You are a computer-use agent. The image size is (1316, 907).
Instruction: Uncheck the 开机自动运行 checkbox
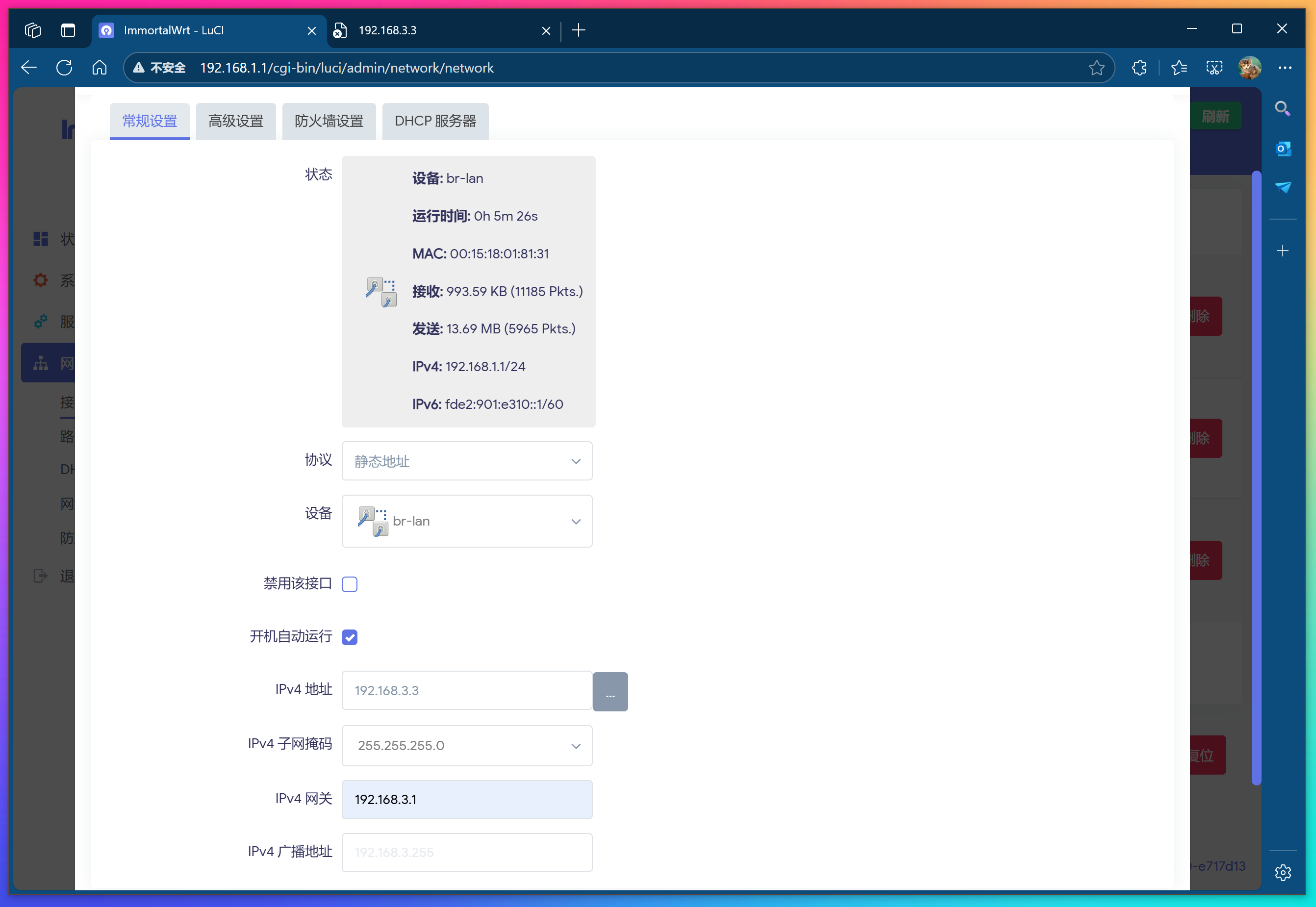click(x=350, y=637)
